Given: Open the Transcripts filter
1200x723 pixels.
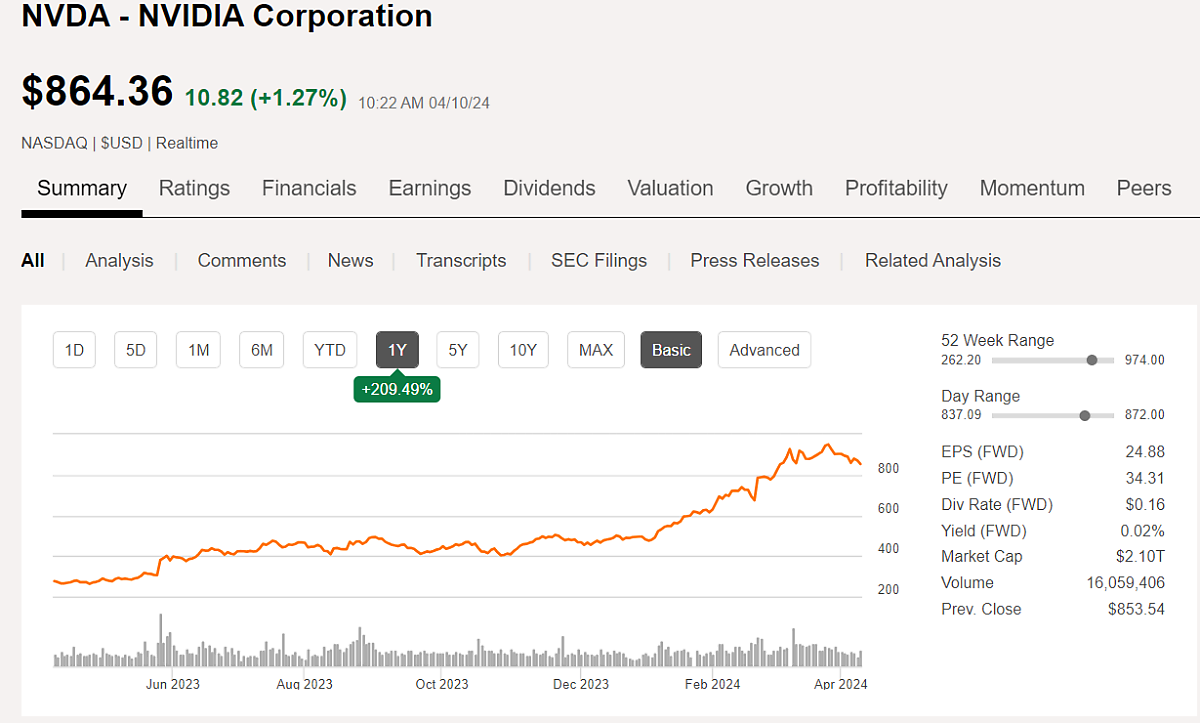Looking at the screenshot, I should tap(461, 260).
